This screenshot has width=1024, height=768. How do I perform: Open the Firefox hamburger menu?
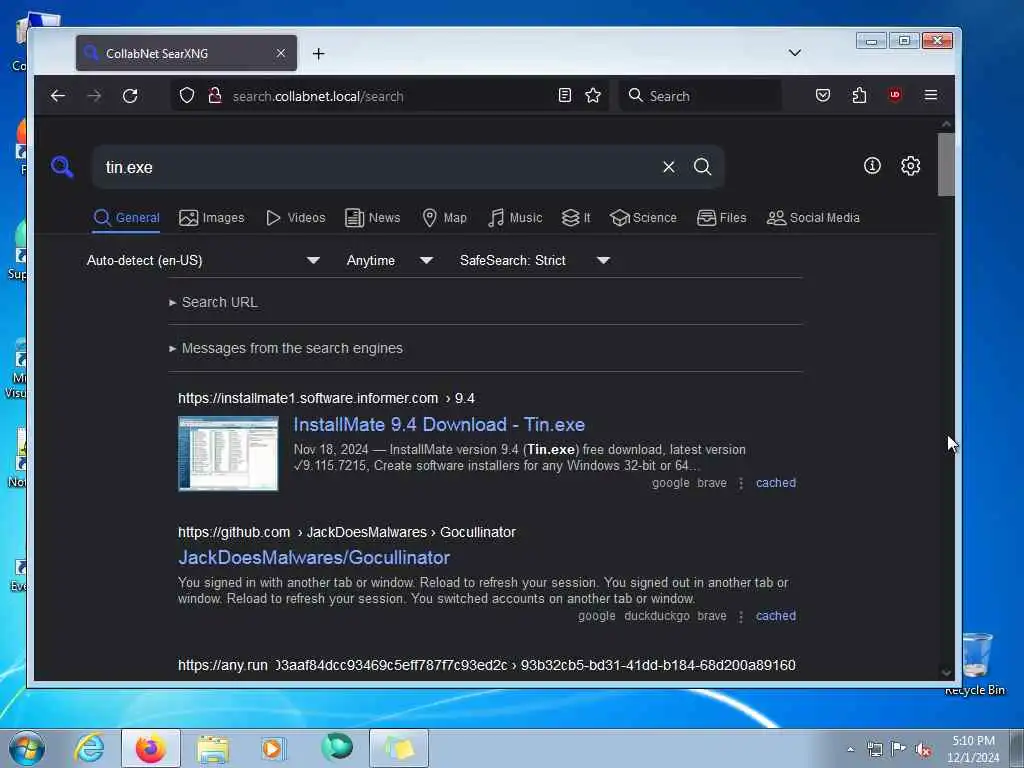click(931, 95)
